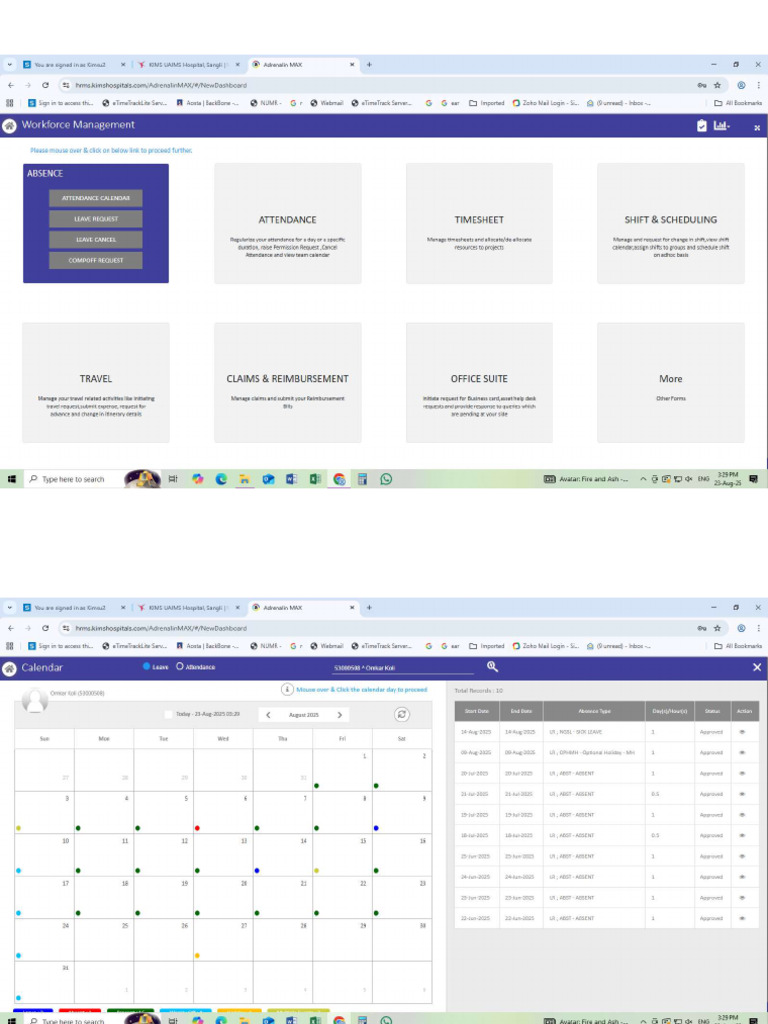The width and height of the screenshot is (768, 1024).
Task: Open the clipboard checklist icon in Workforce Management header
Action: pos(701,125)
